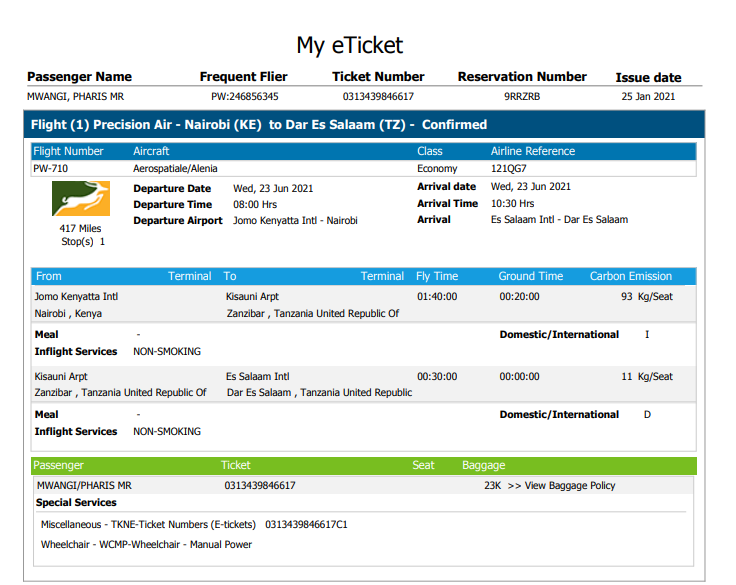Select ground time 00:20:00

(520, 297)
